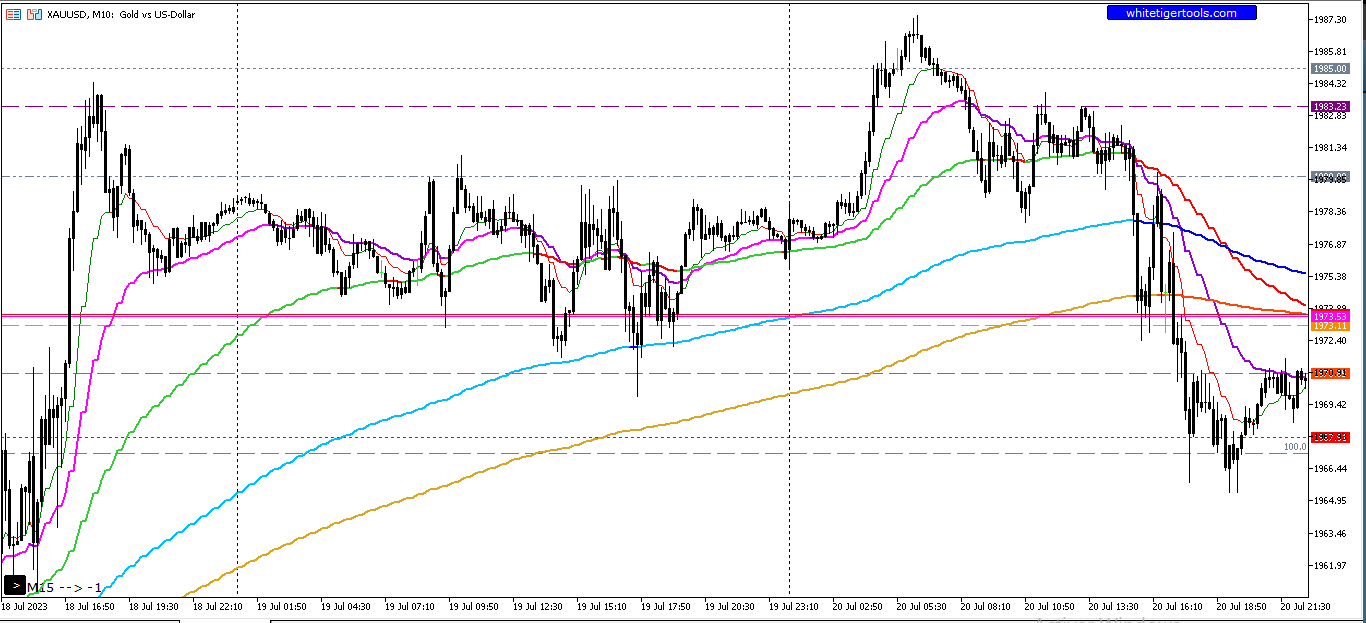Click the "18 Jul 2023" time label
Image resolution: width=1366 pixels, height=623 pixels.
[24, 606]
